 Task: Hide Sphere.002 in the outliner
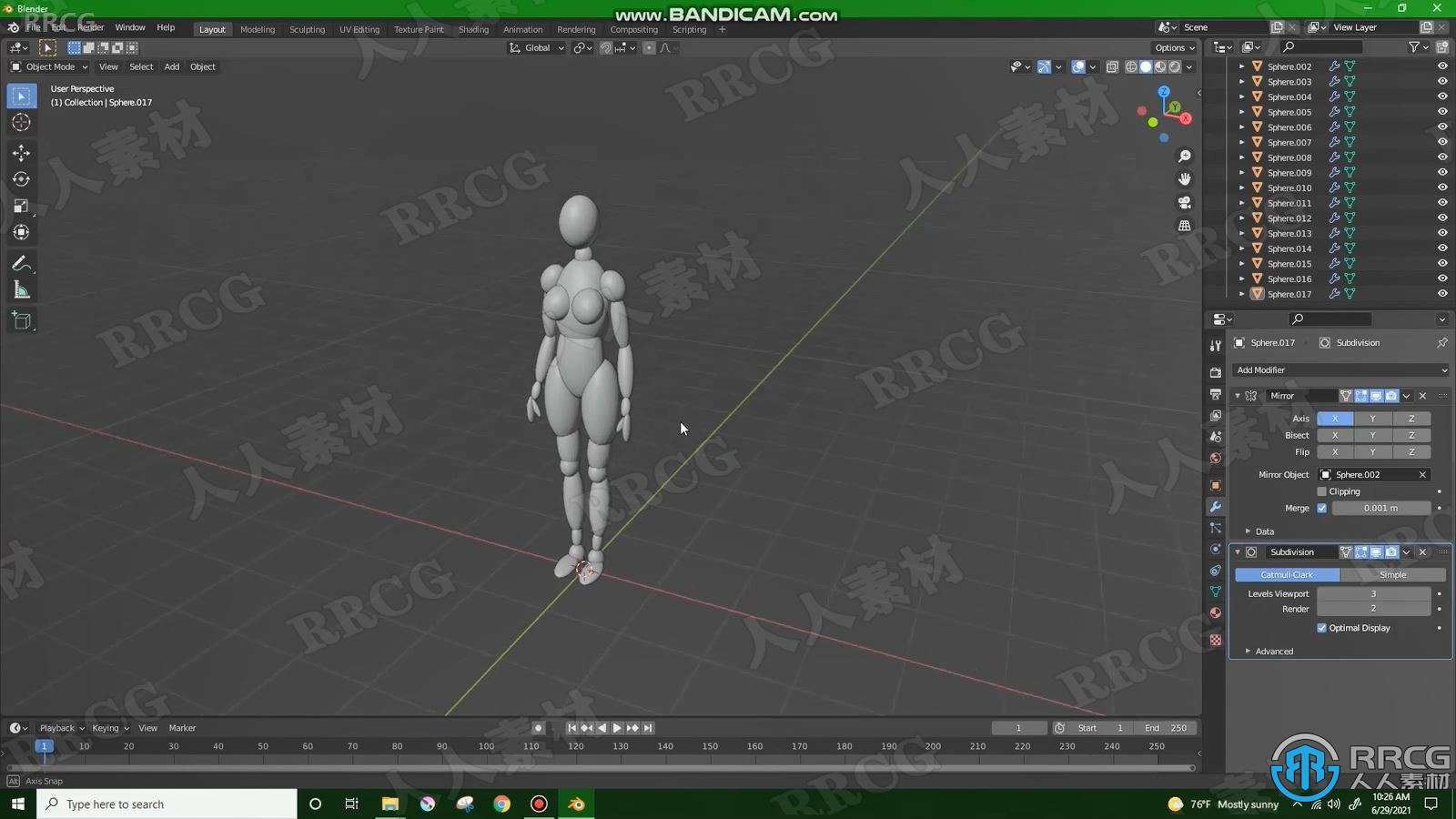tap(1441, 66)
